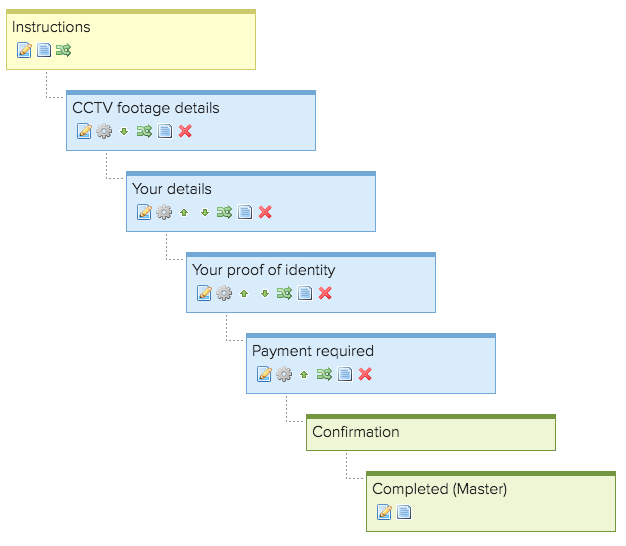Click the document icon on Payment required
This screenshot has height=546, width=626.
(345, 374)
